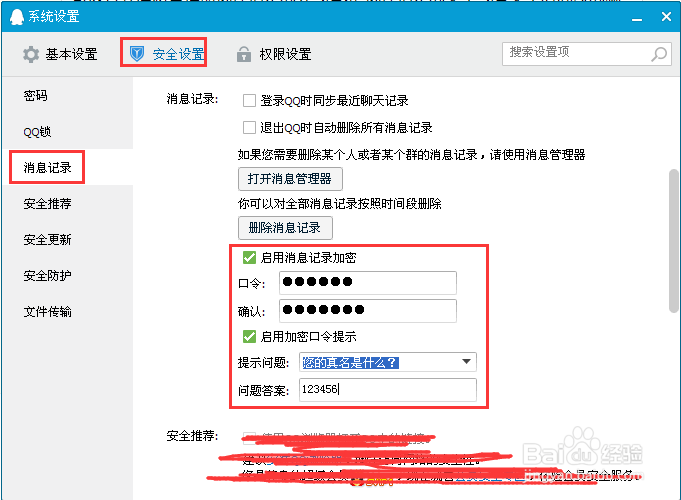Uncheck 启用加密口令提示 checkbox
The width and height of the screenshot is (681, 500).
(249, 336)
